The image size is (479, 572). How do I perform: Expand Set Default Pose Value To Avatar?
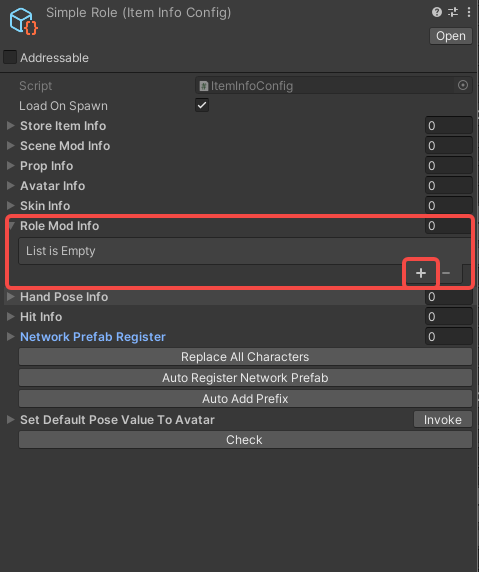[11, 420]
